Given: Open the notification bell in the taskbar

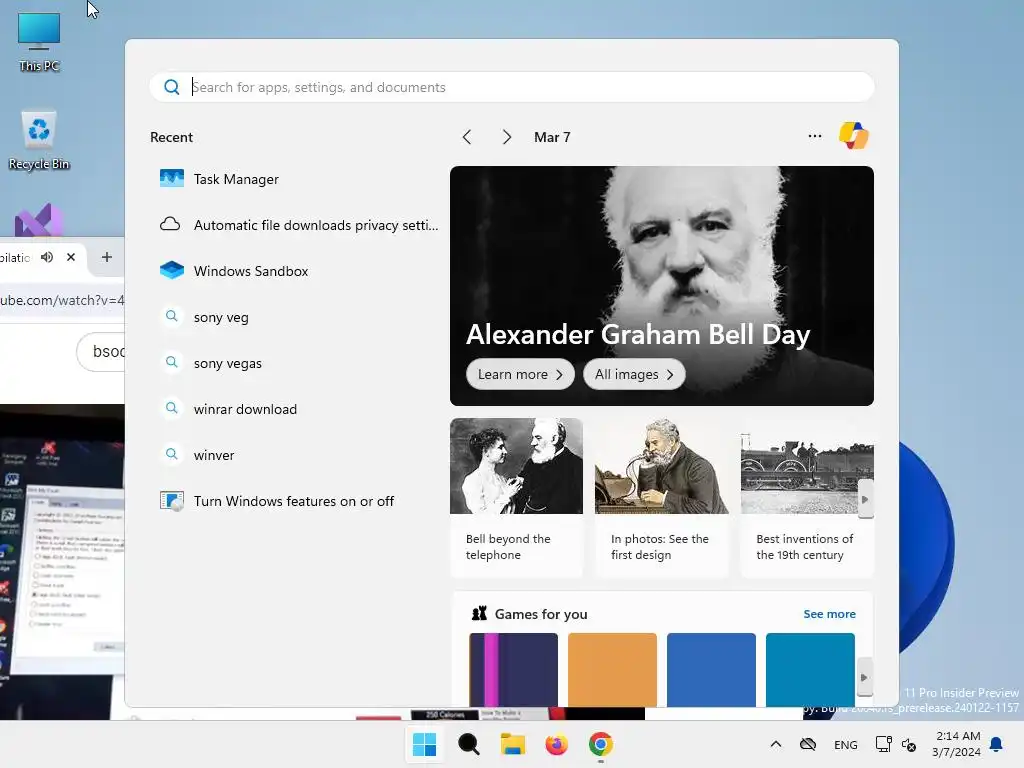Looking at the screenshot, I should click(x=997, y=744).
